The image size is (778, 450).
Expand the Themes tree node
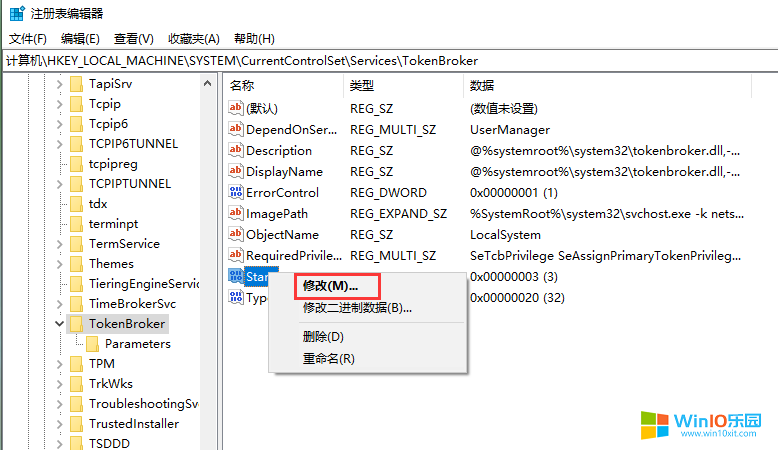60,263
